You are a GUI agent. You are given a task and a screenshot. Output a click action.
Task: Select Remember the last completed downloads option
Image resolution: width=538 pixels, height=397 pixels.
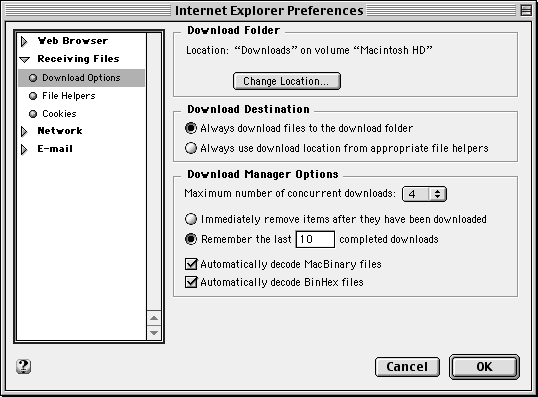(191, 239)
